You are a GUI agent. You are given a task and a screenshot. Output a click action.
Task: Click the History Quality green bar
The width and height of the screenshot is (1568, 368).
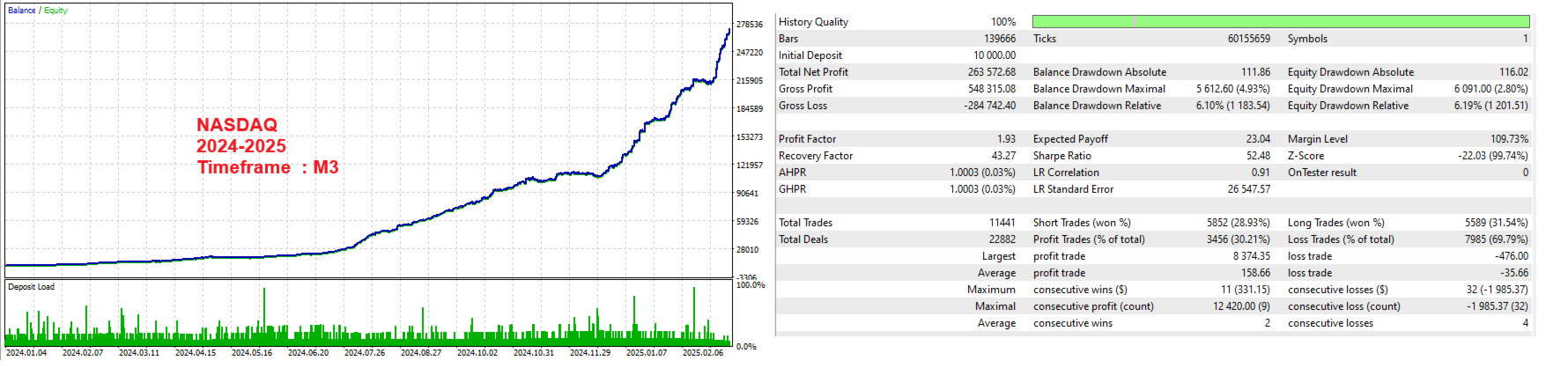click(1281, 21)
